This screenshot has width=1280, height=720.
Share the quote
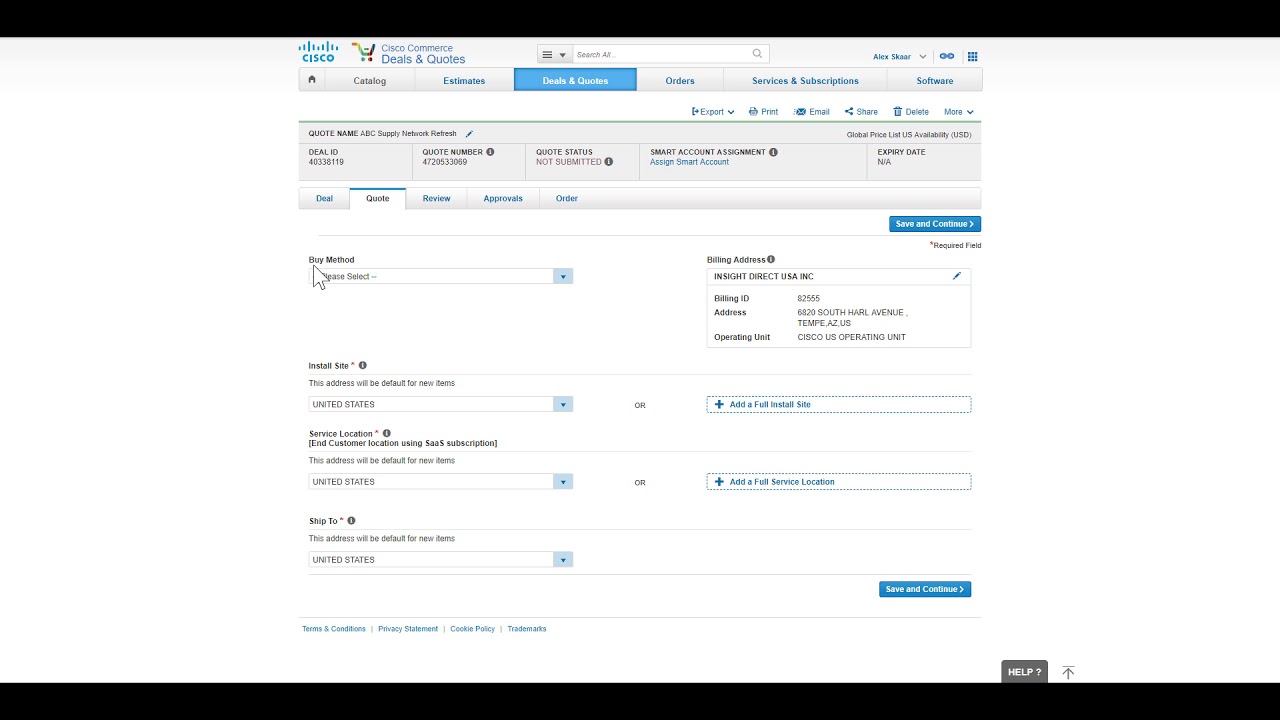861,112
